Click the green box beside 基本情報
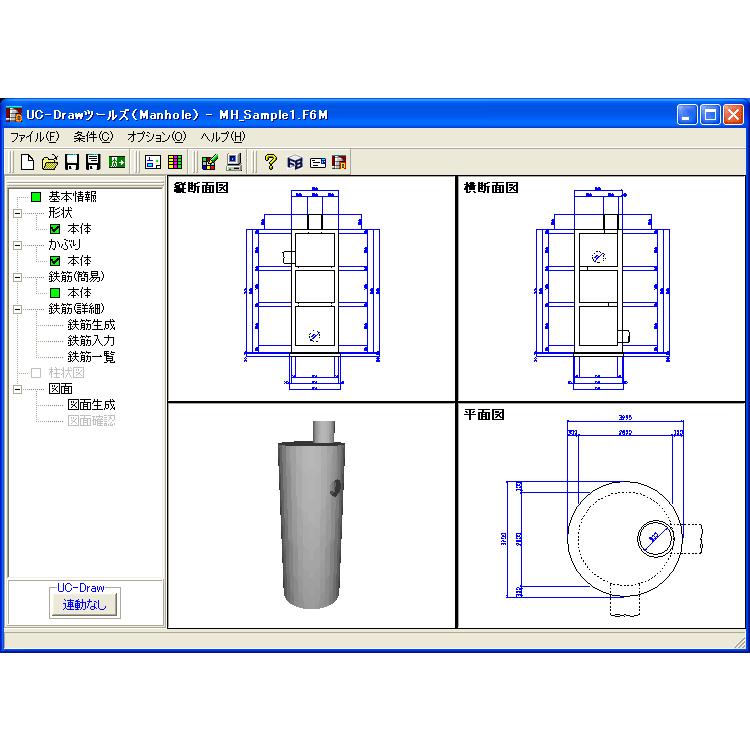The height and width of the screenshot is (750, 750). coord(36,197)
